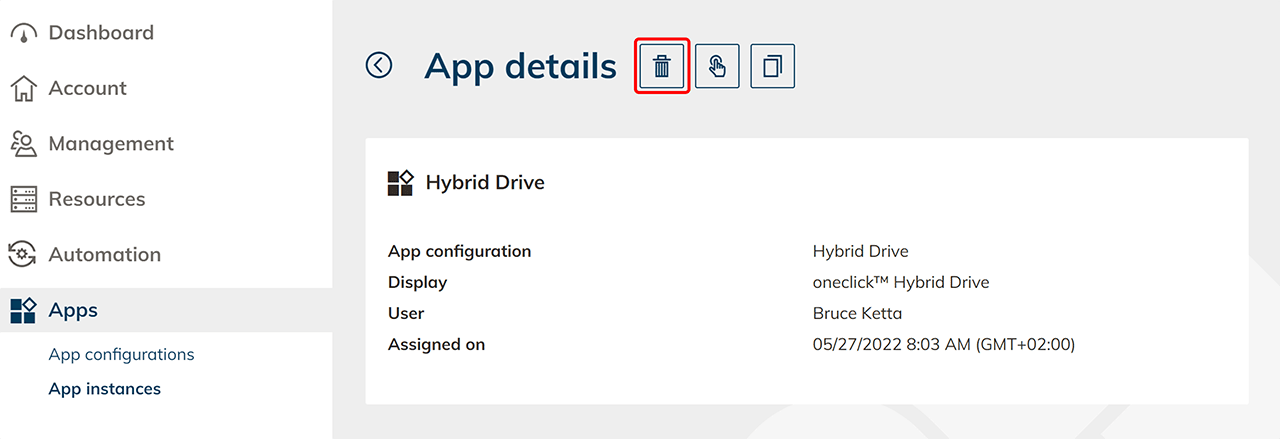Click the Hybrid Drive app icon in card
1280x439 pixels.
[x=400, y=183]
